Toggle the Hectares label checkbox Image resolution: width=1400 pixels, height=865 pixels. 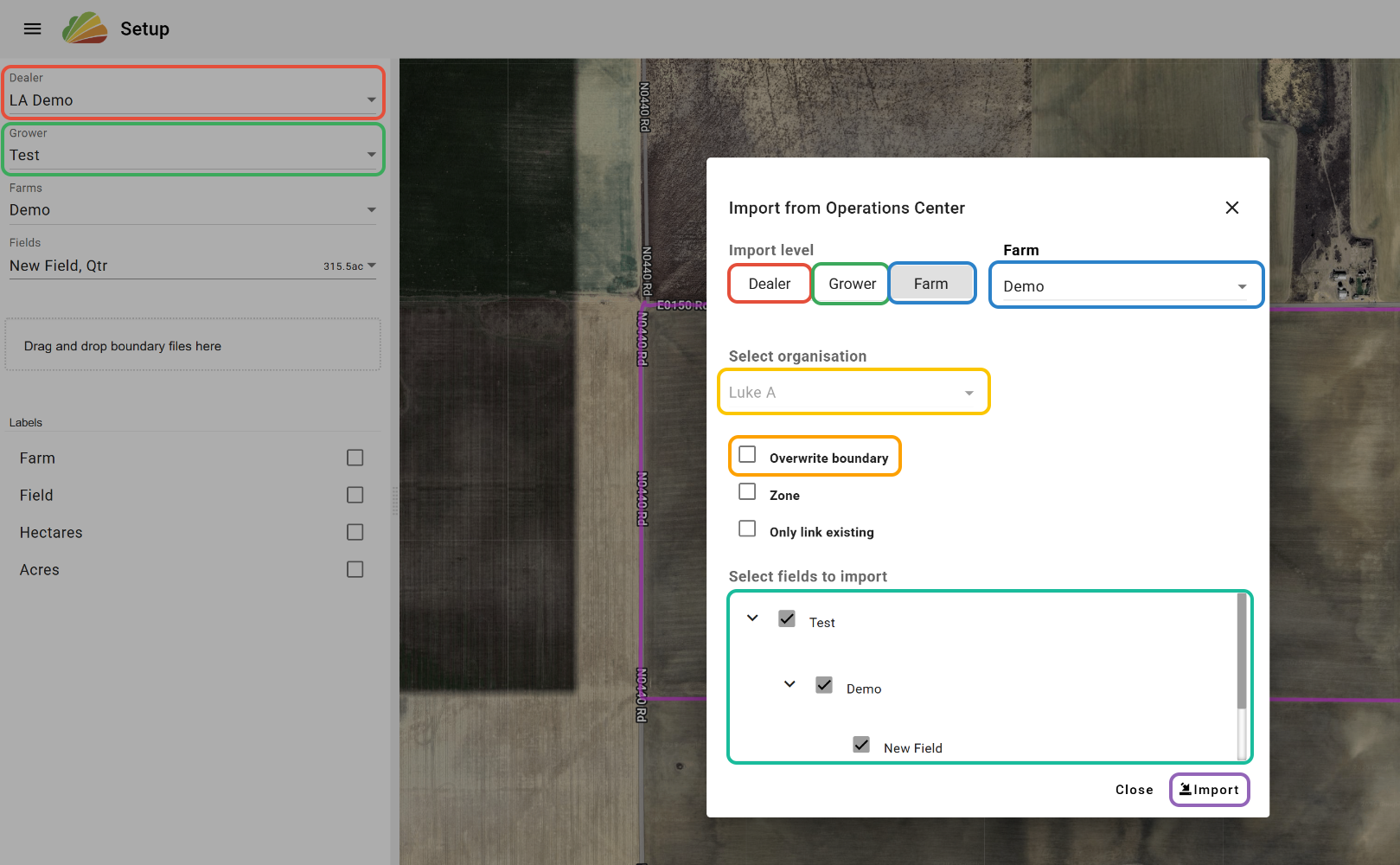355,532
